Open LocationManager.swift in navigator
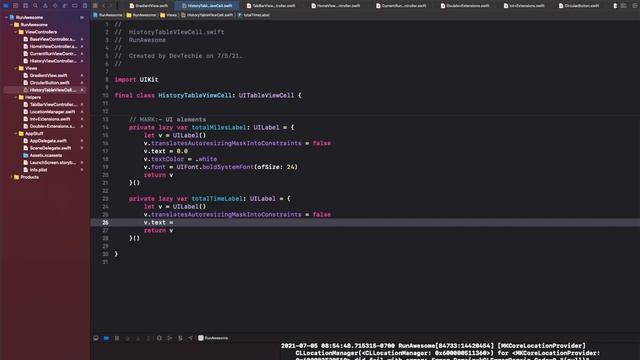The height and width of the screenshot is (360, 640). pyautogui.click(x=49, y=112)
